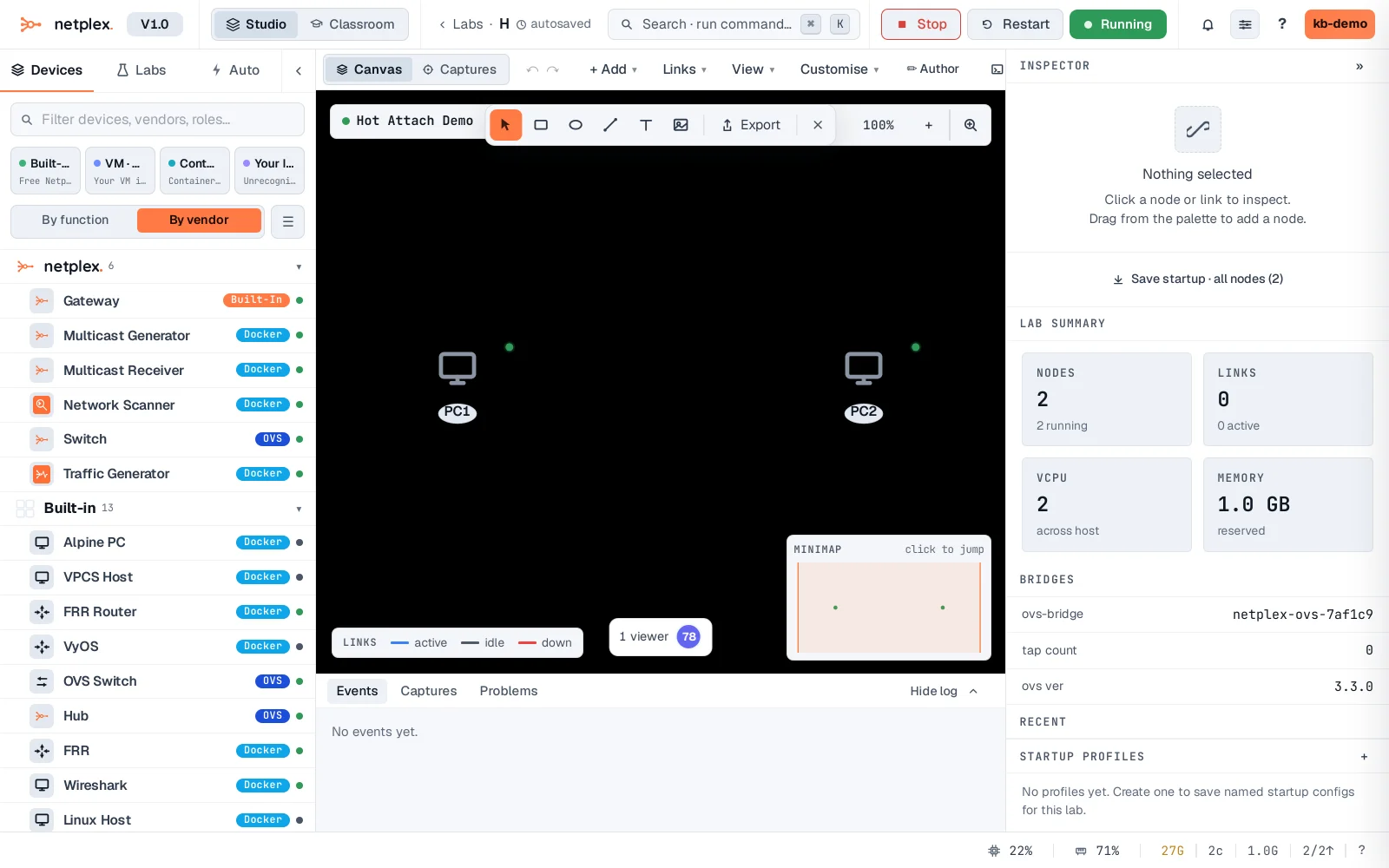The image size is (1389, 868).
Task: Show the Captures log tab
Action: 429,691
